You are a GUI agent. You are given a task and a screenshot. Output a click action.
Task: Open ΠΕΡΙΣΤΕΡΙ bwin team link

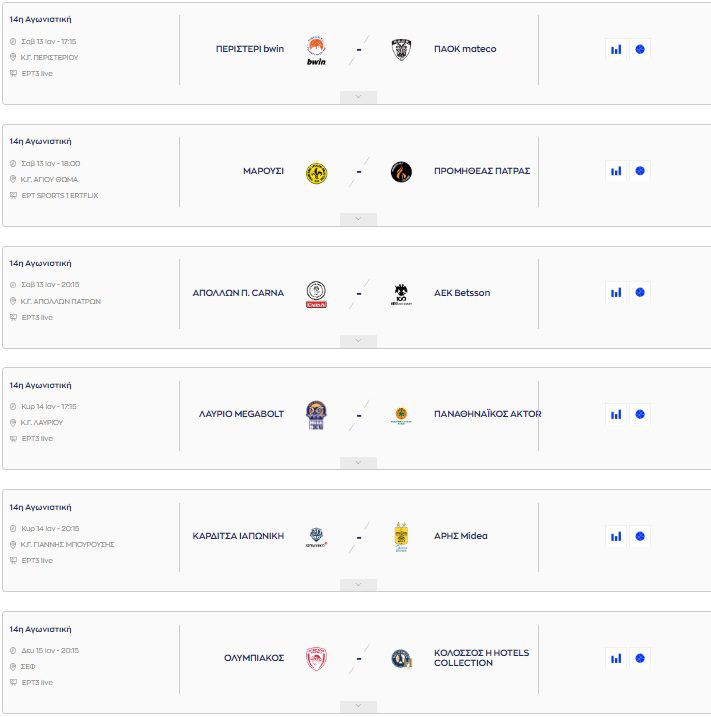point(250,49)
